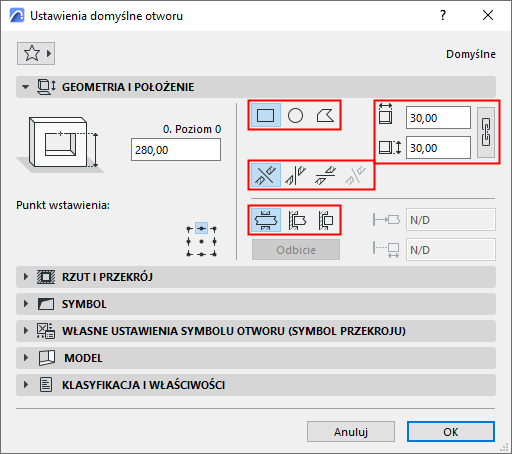Open the favorites star dropdown
This screenshot has height=454, width=512.
[36, 53]
